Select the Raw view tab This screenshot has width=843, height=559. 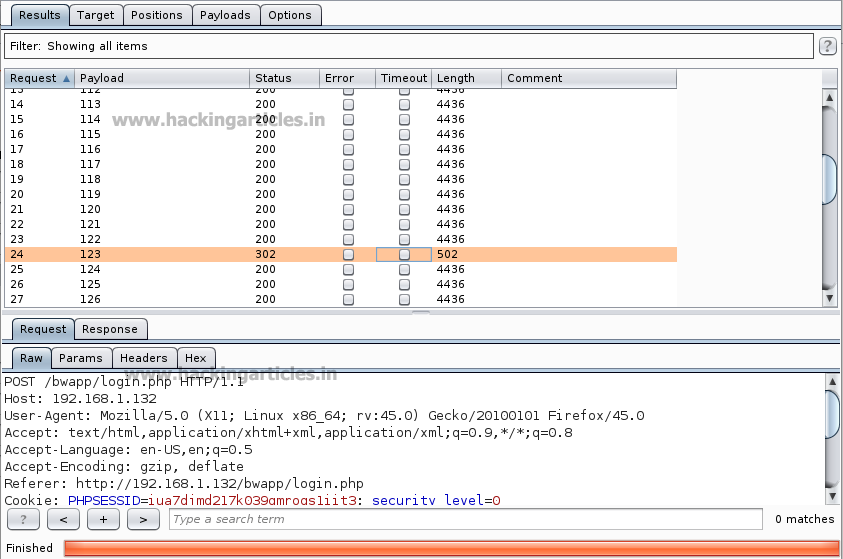click(x=31, y=358)
